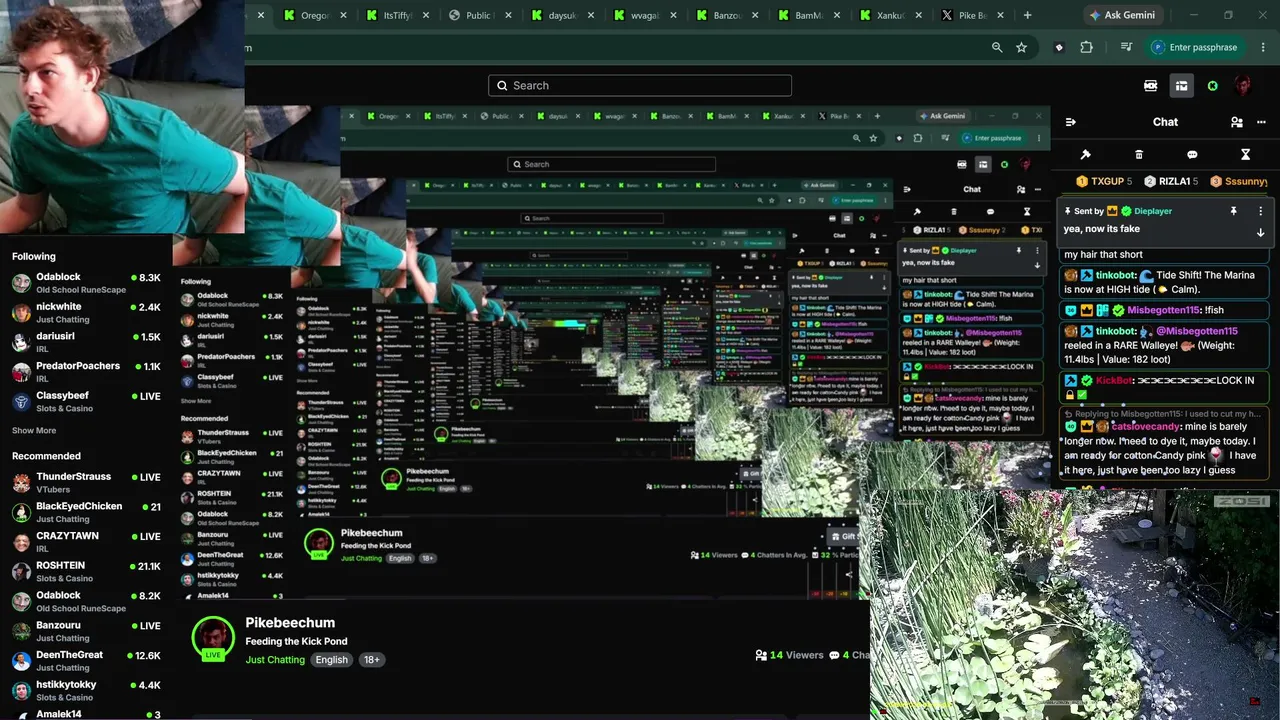Screen dimensions: 1280x720
Task: Click the hourglass icon in the main chat toolbar
Action: coord(1245,155)
